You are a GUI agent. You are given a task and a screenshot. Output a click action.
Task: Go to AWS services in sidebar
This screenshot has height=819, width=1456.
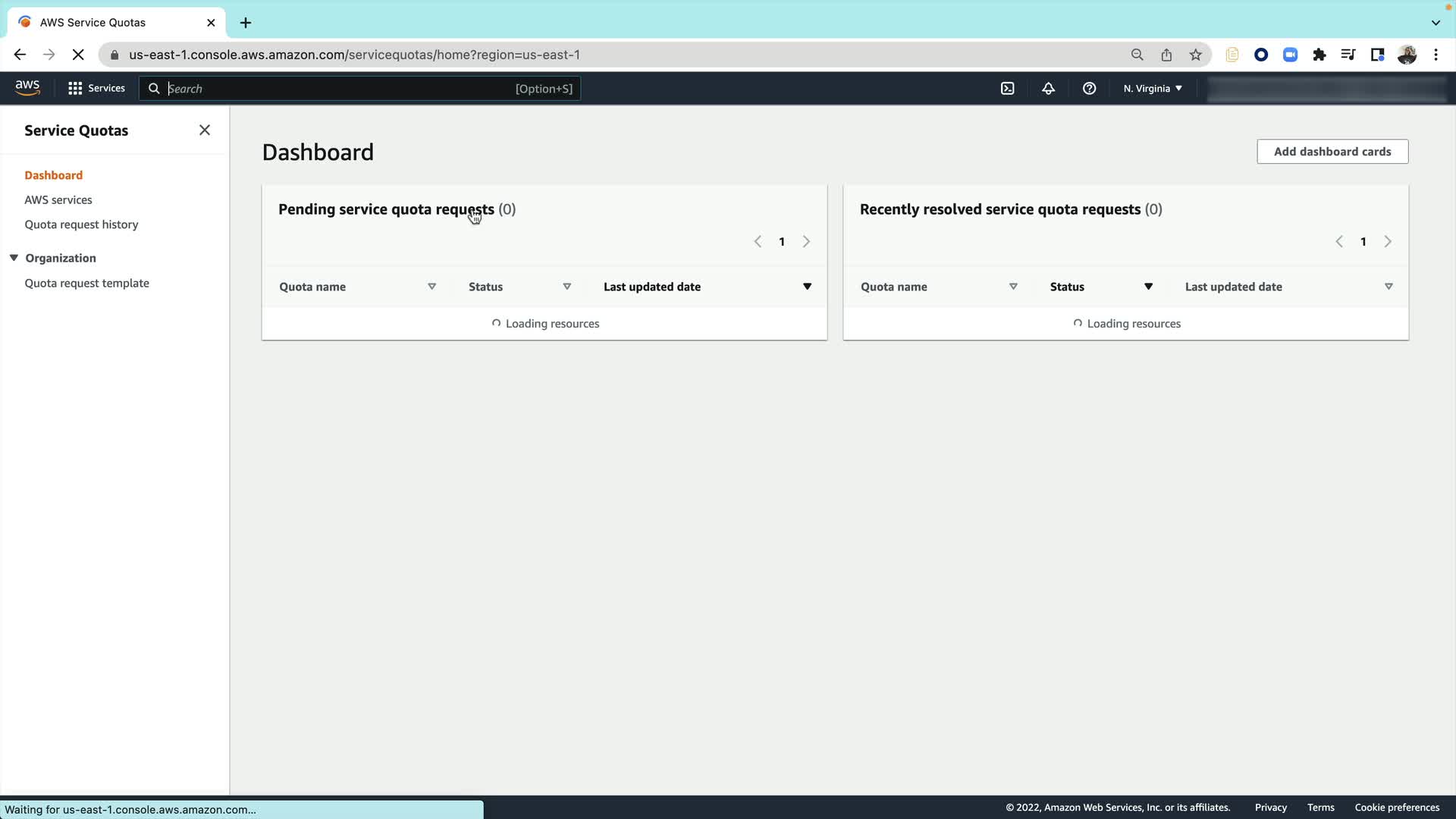[x=58, y=200]
